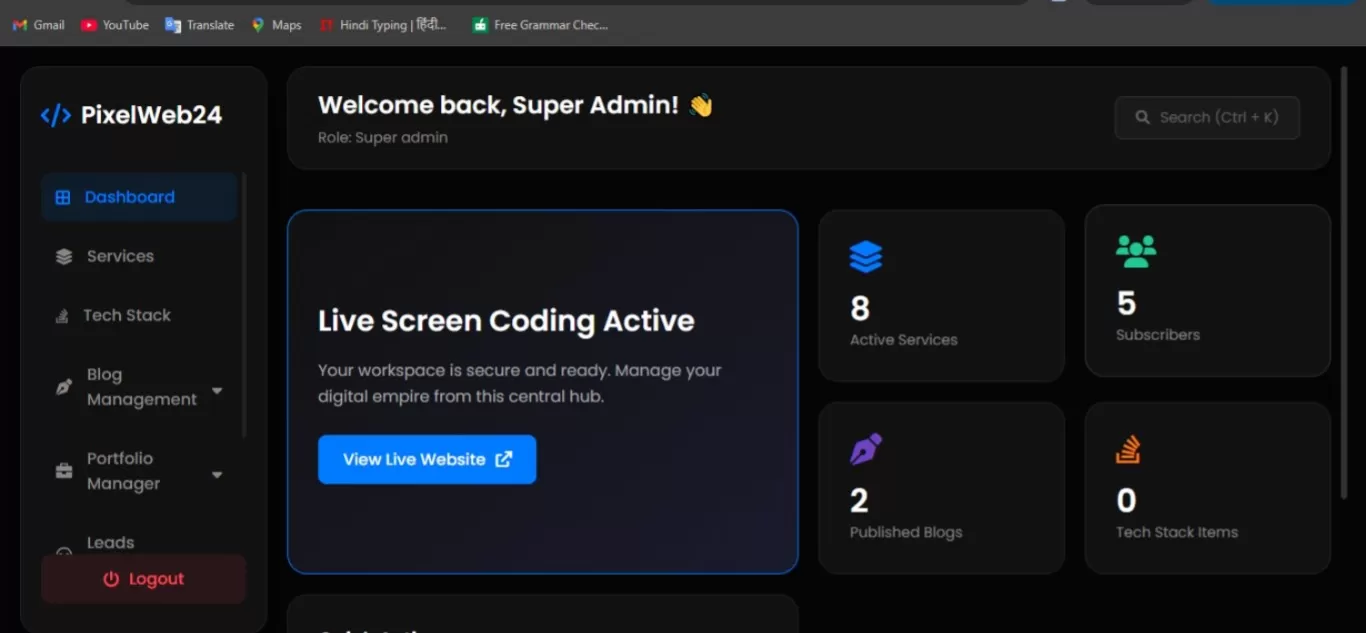Click the external link icon on View Live Website
1366x633 pixels.
pos(504,459)
